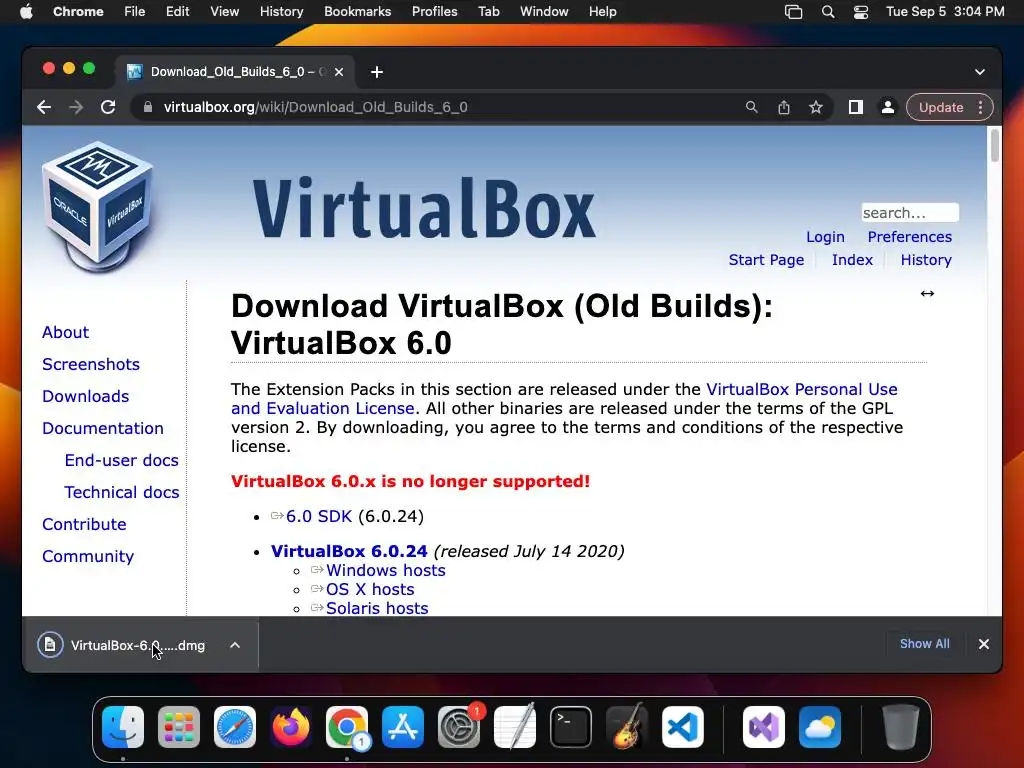
Task: Open the View menu
Action: (224, 12)
